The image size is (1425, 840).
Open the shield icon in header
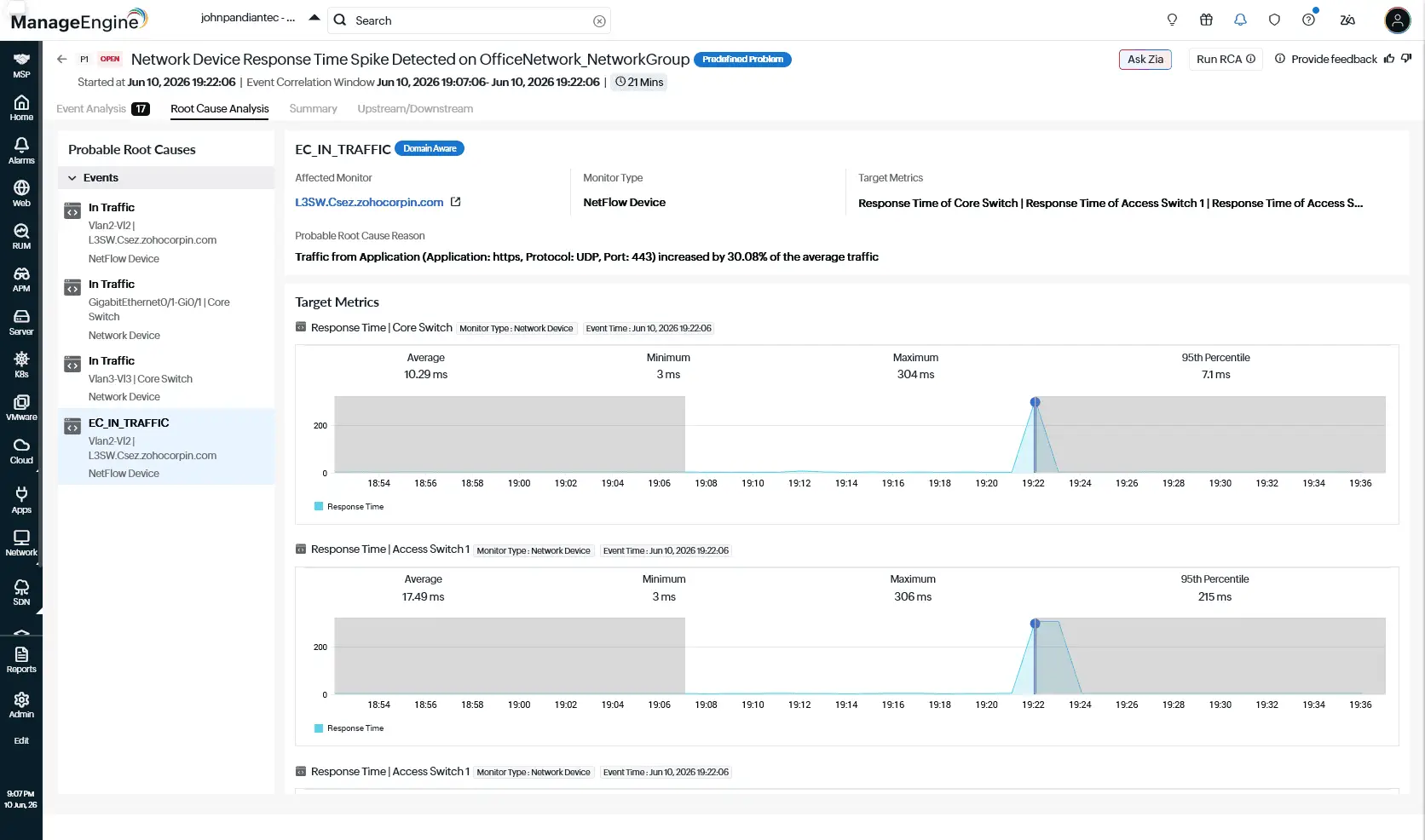pos(1274,20)
